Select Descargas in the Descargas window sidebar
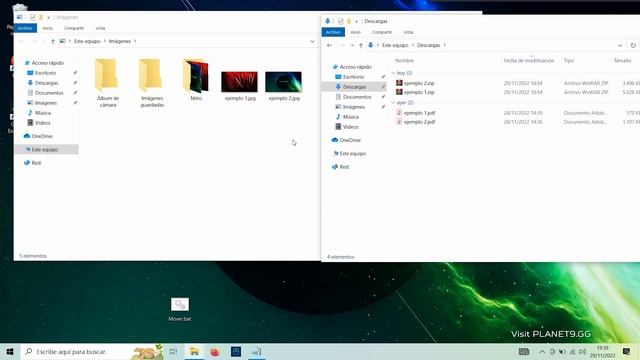The width and height of the screenshot is (640, 360). [x=354, y=87]
